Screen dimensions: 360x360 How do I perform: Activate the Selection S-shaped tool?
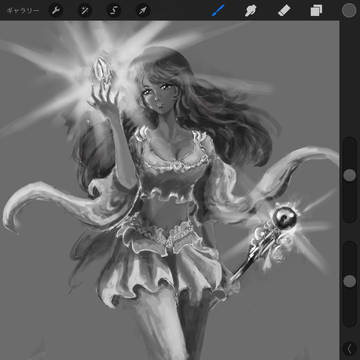114,11
